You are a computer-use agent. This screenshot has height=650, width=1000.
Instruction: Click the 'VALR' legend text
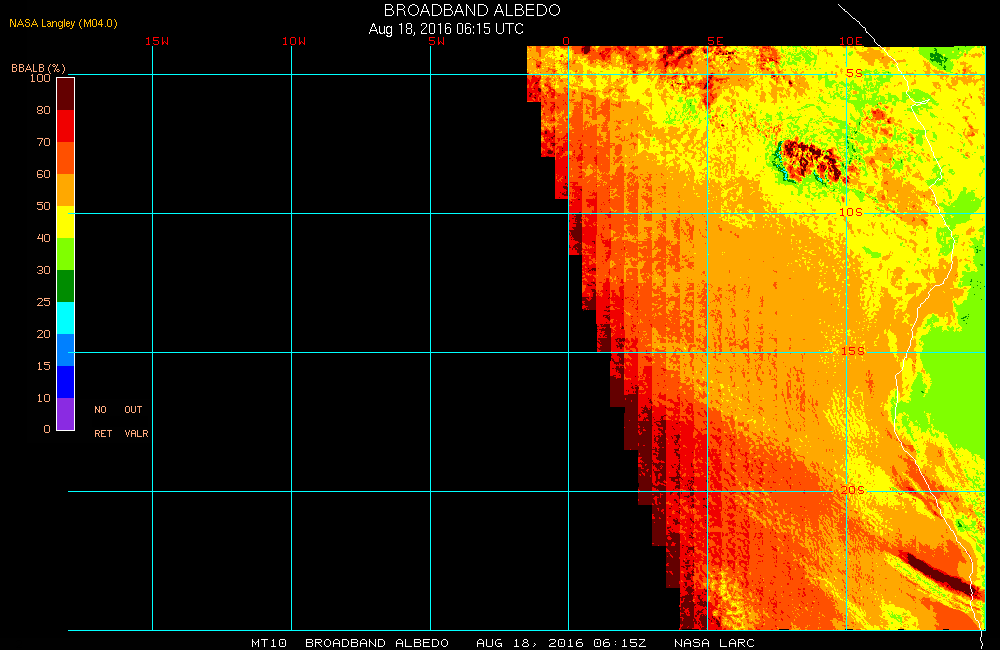click(136, 433)
